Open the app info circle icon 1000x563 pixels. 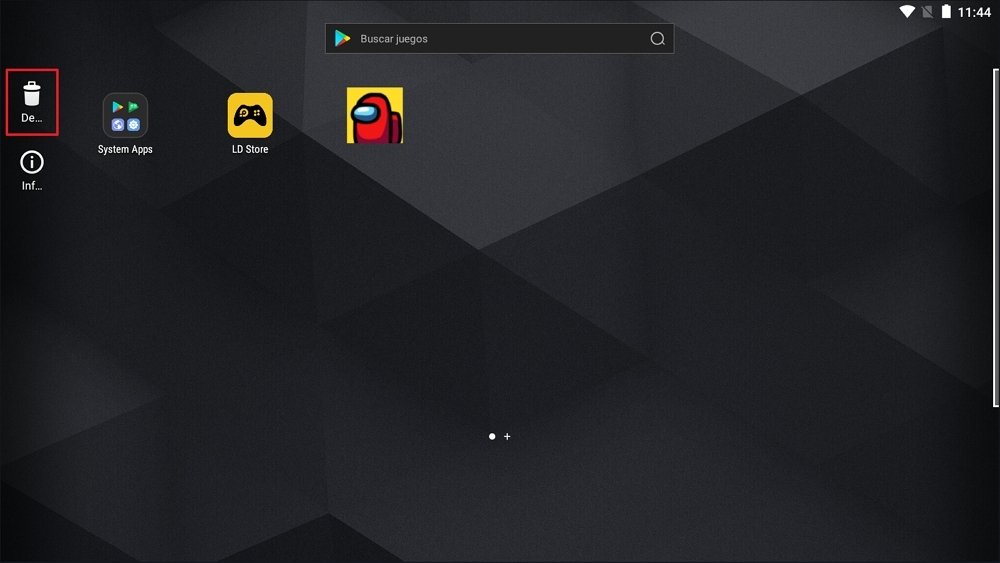(x=32, y=163)
